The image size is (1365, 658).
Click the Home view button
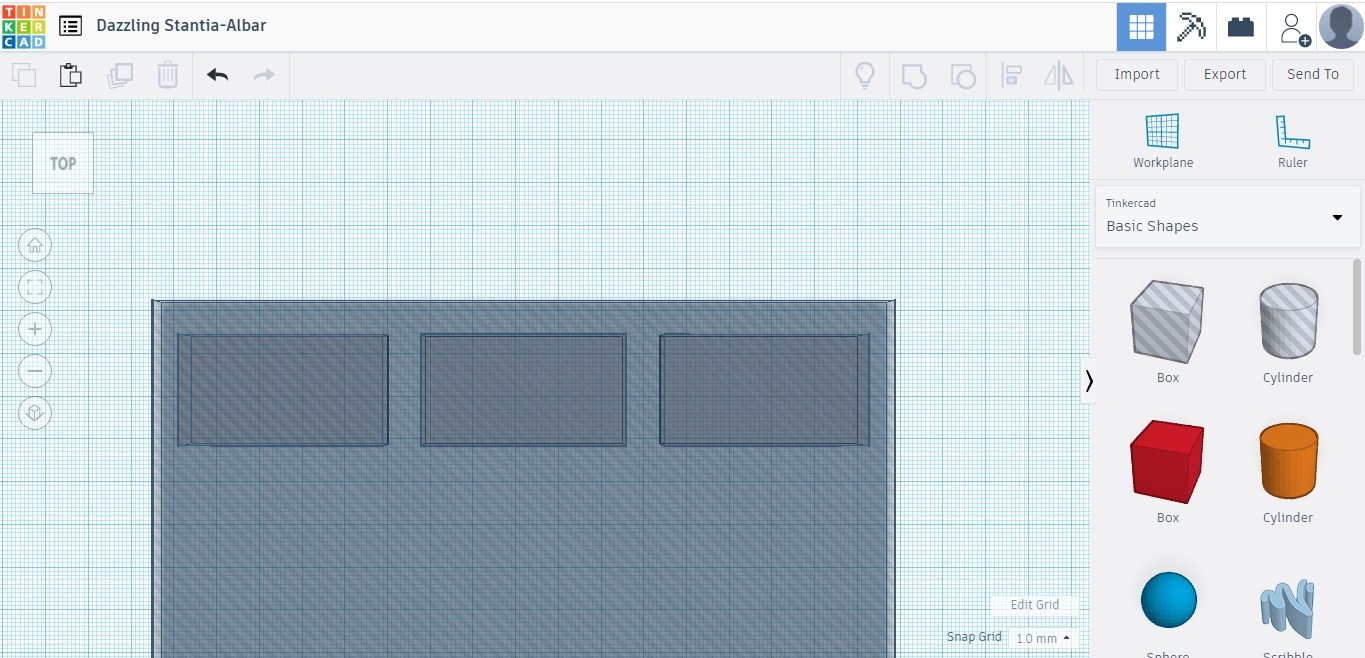pyautogui.click(x=35, y=245)
